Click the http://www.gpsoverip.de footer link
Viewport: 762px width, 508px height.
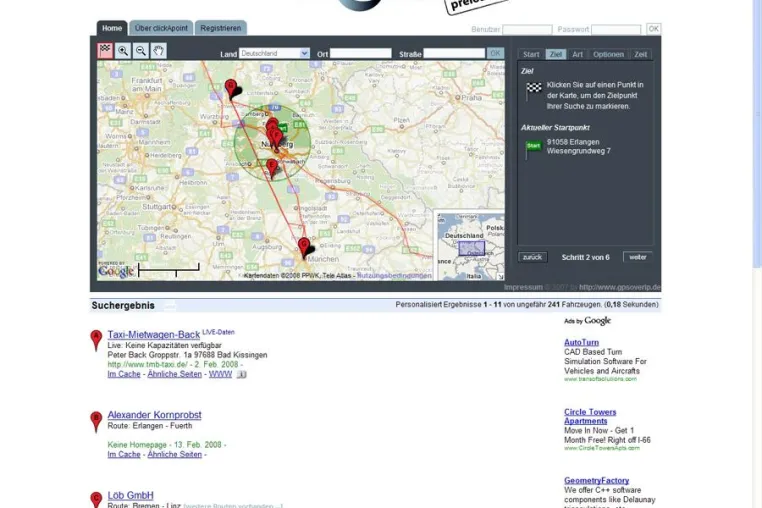pos(620,287)
